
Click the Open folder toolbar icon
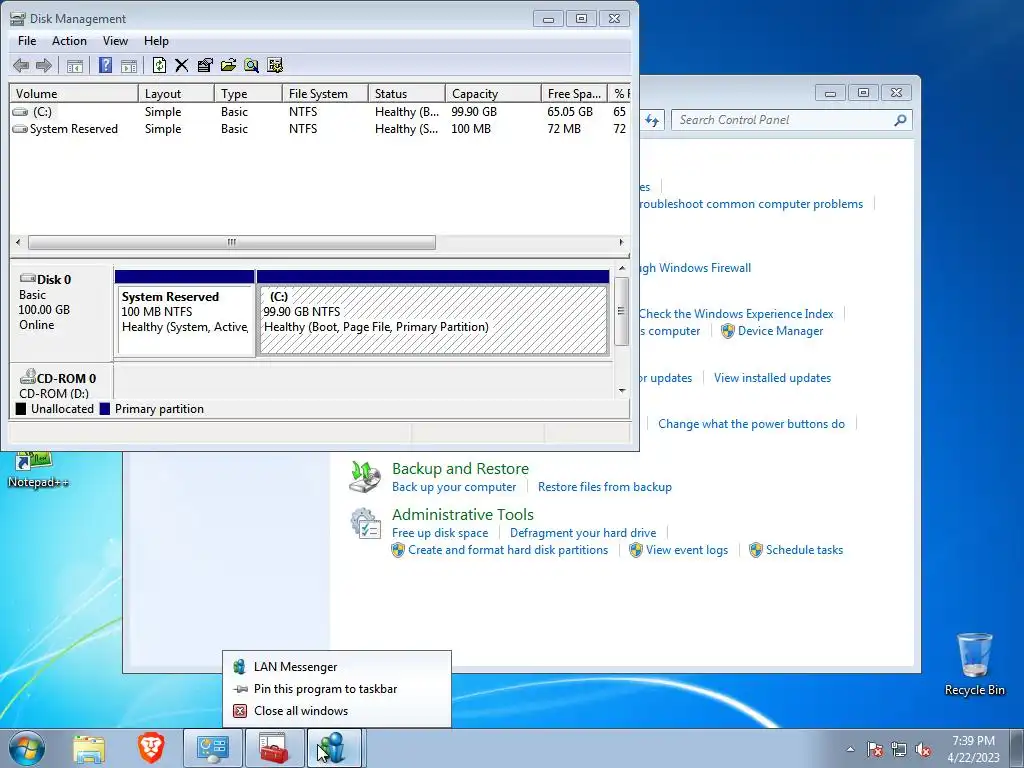228,65
